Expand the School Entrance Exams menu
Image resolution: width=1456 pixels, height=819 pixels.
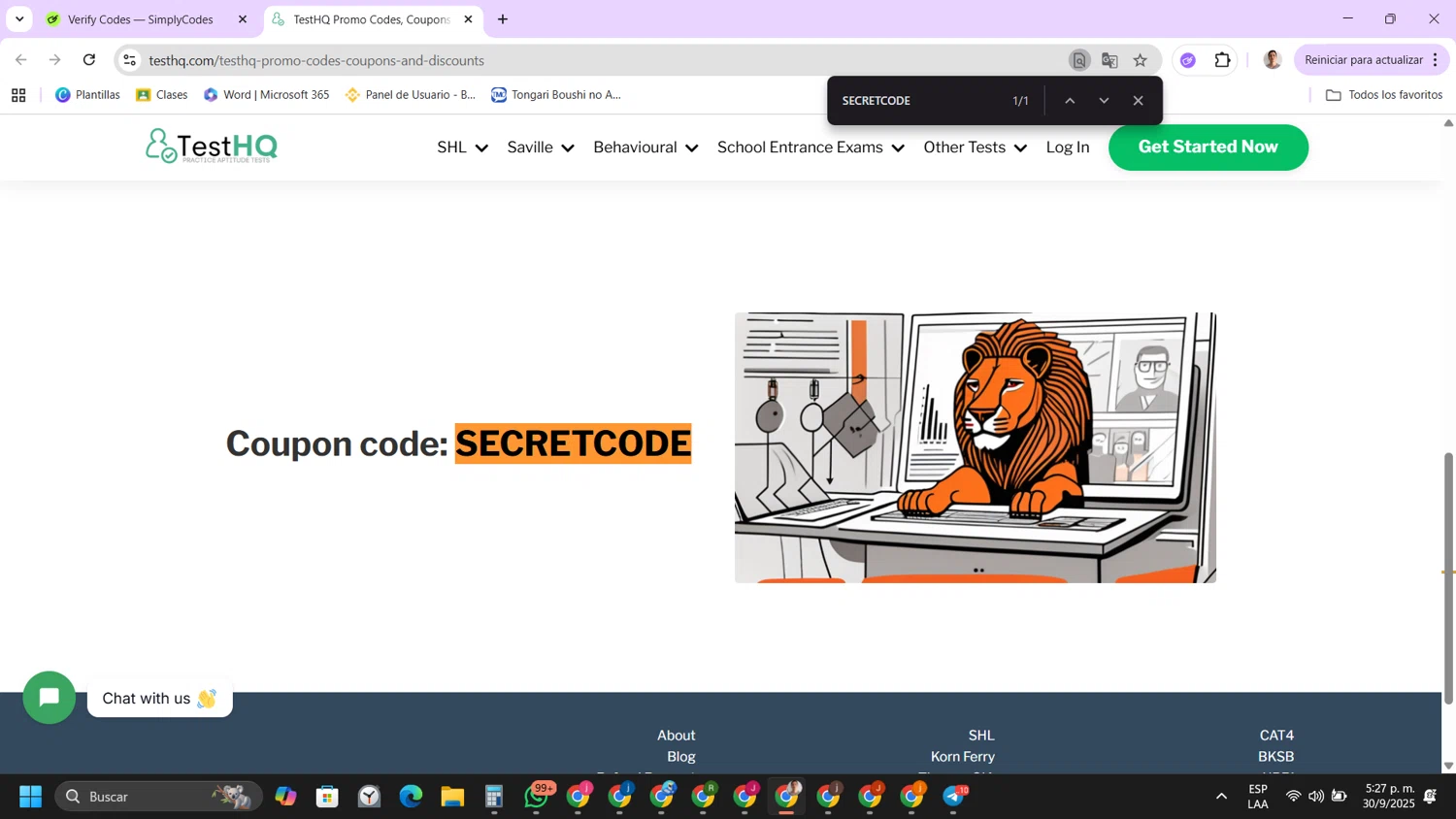(811, 147)
